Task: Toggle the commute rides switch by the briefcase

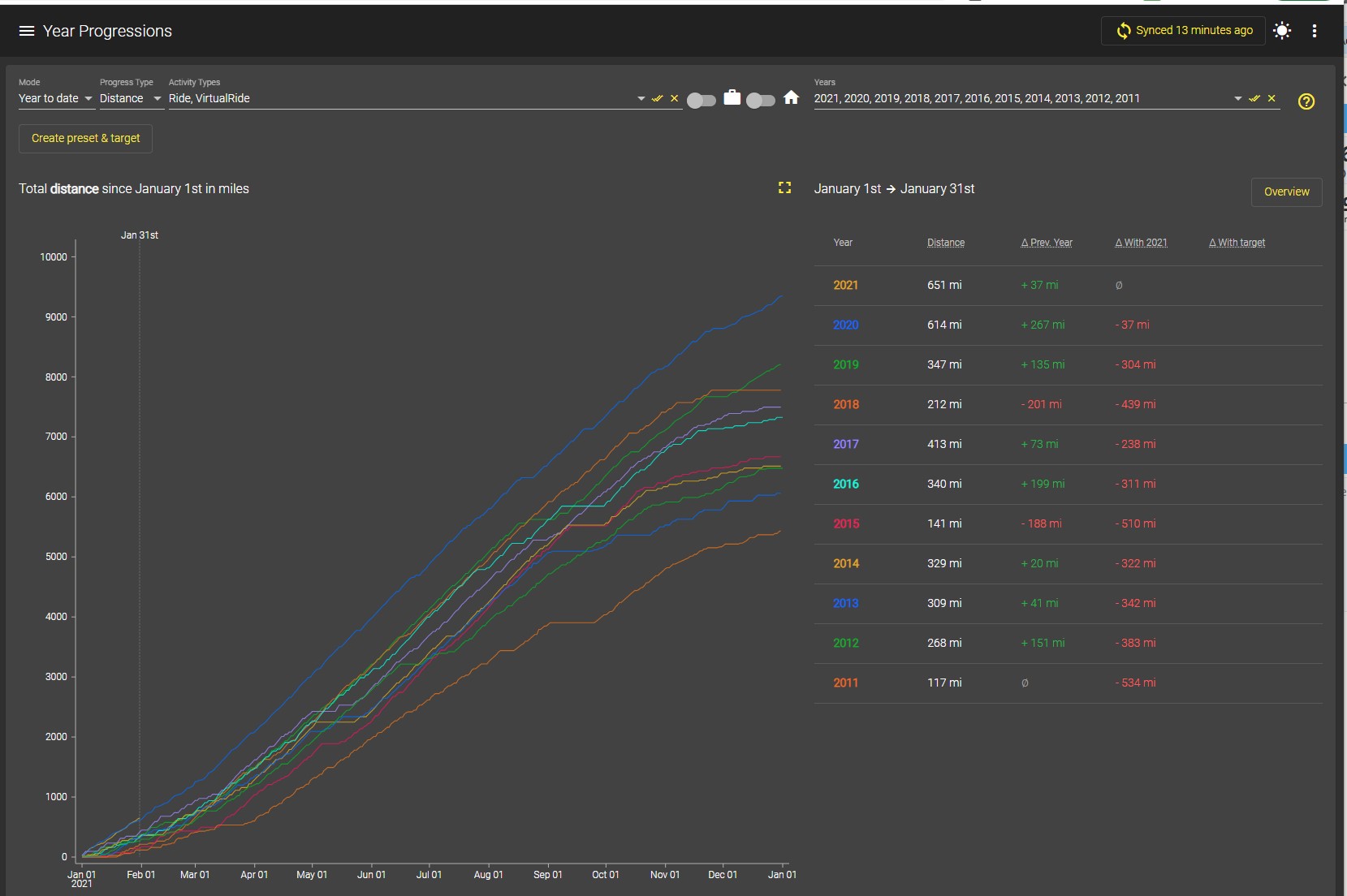Action: [x=702, y=101]
